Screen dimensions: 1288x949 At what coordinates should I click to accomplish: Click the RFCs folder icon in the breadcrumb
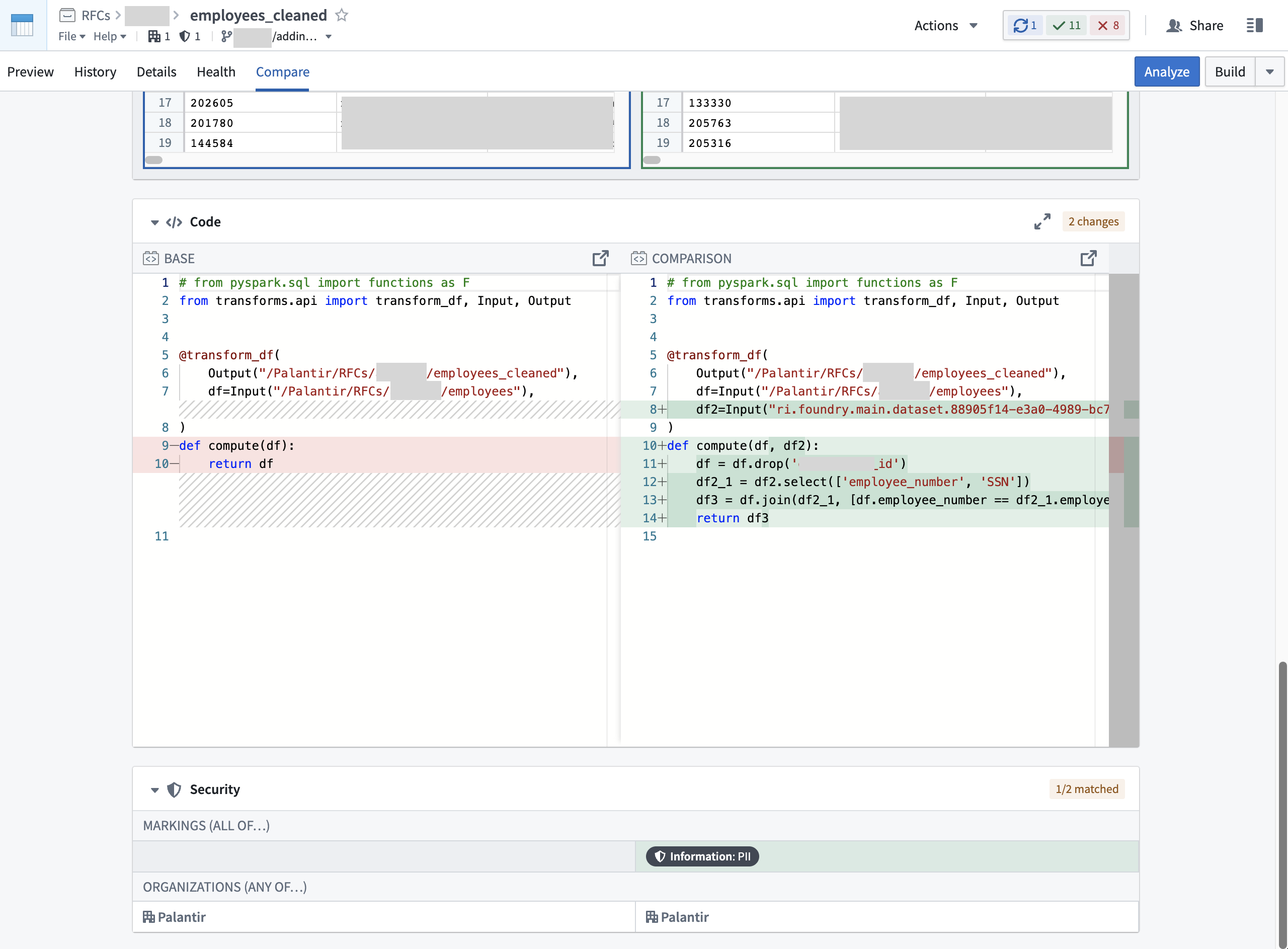point(68,15)
